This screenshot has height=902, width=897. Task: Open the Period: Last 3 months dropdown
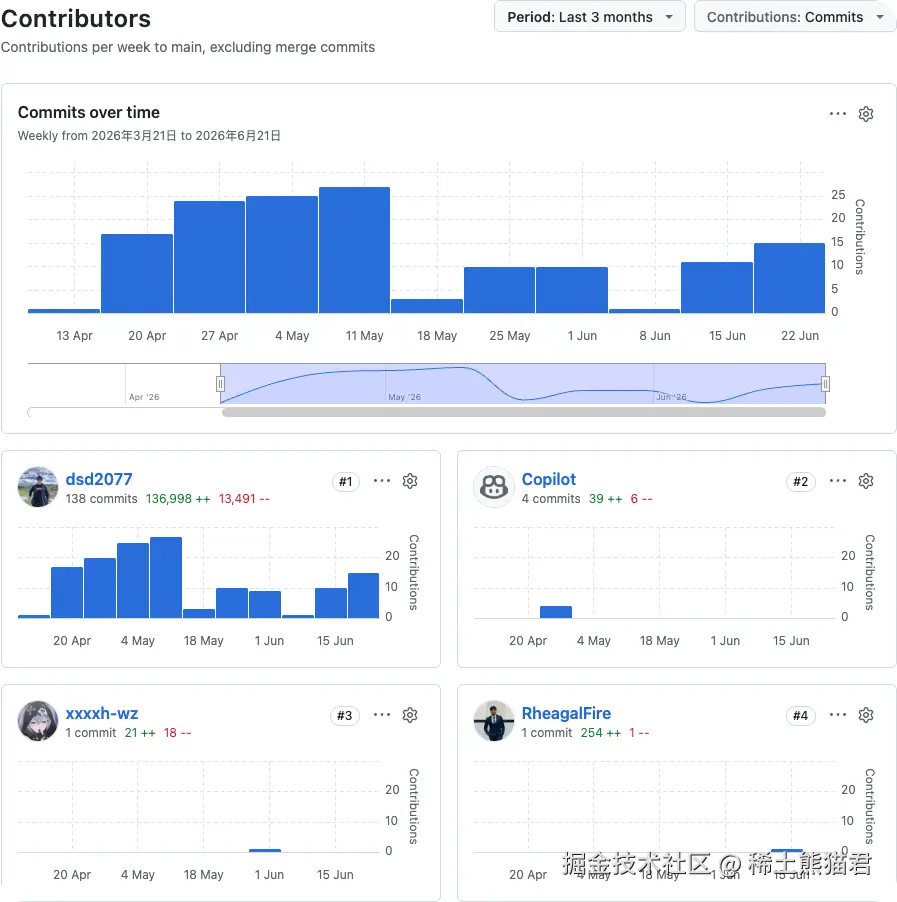coord(589,17)
